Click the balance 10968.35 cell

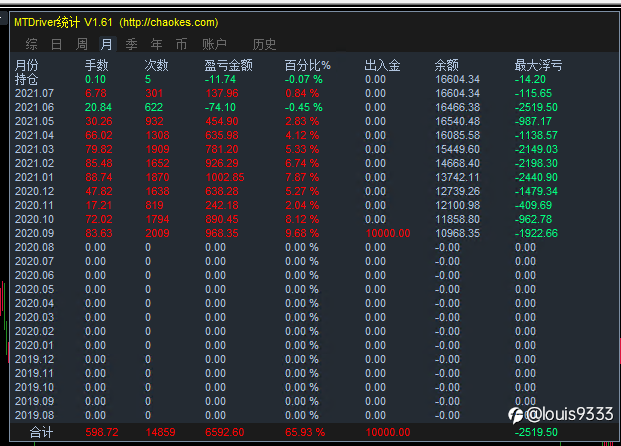457,233
